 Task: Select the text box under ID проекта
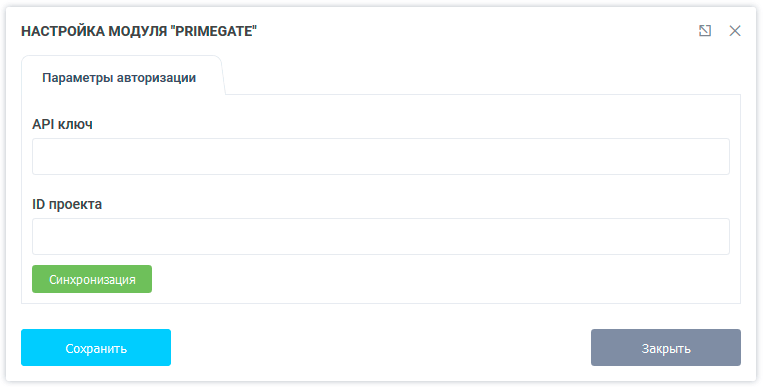[x=381, y=236]
